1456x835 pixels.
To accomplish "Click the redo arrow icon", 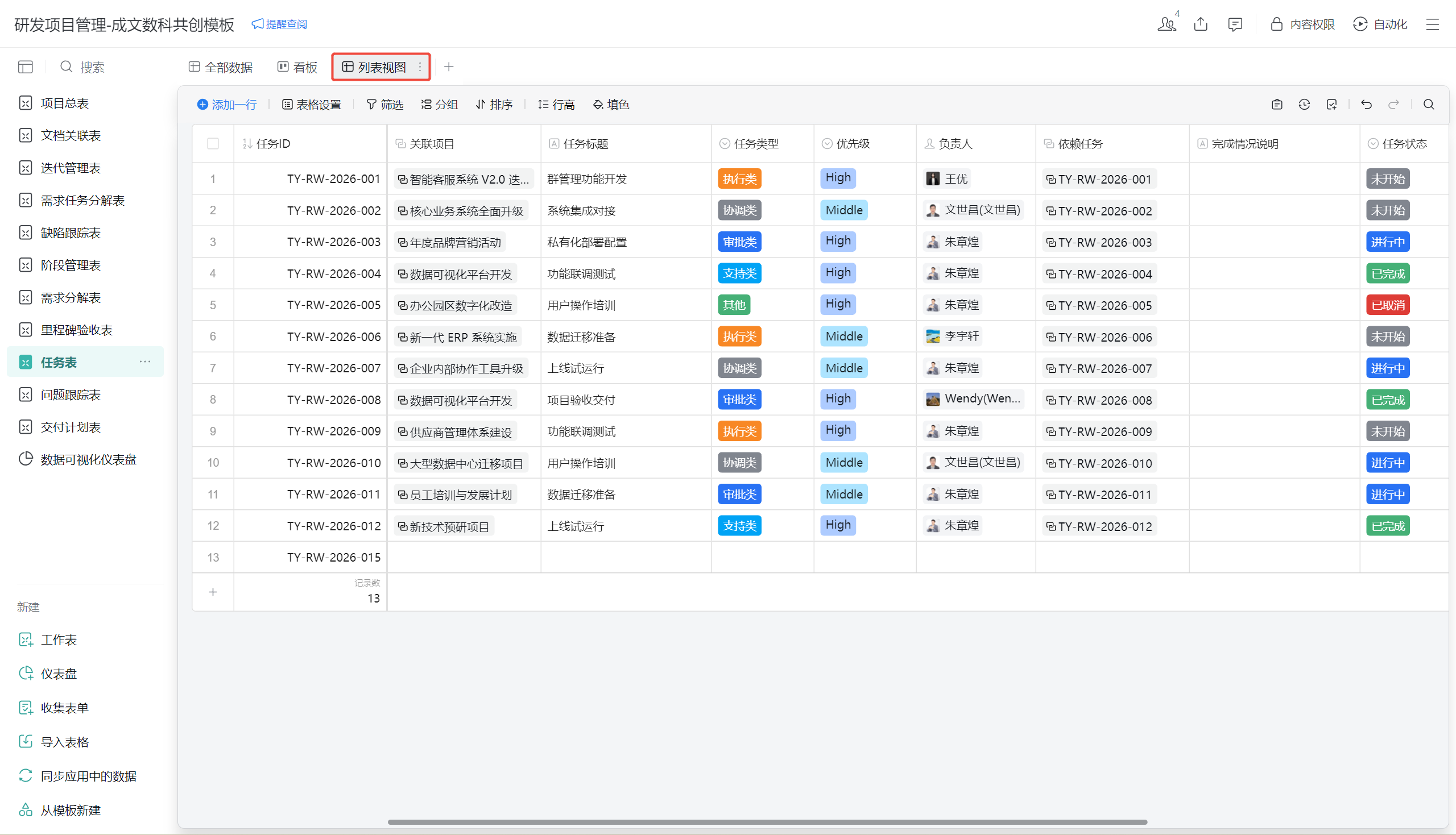I will (1393, 105).
